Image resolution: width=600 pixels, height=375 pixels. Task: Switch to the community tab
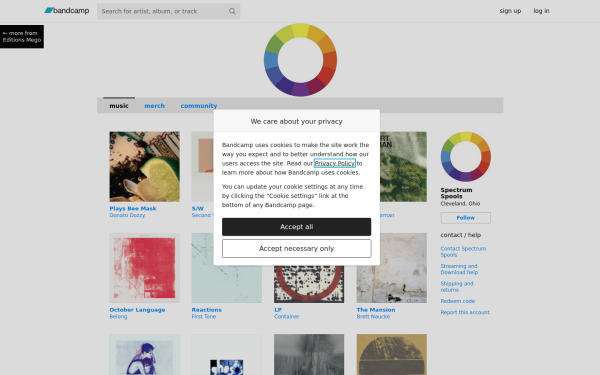click(199, 106)
